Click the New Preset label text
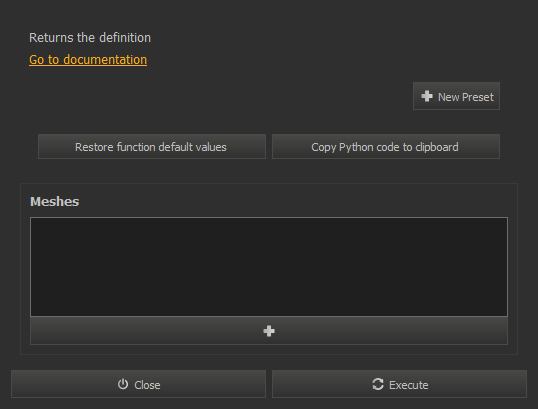 tap(466, 97)
